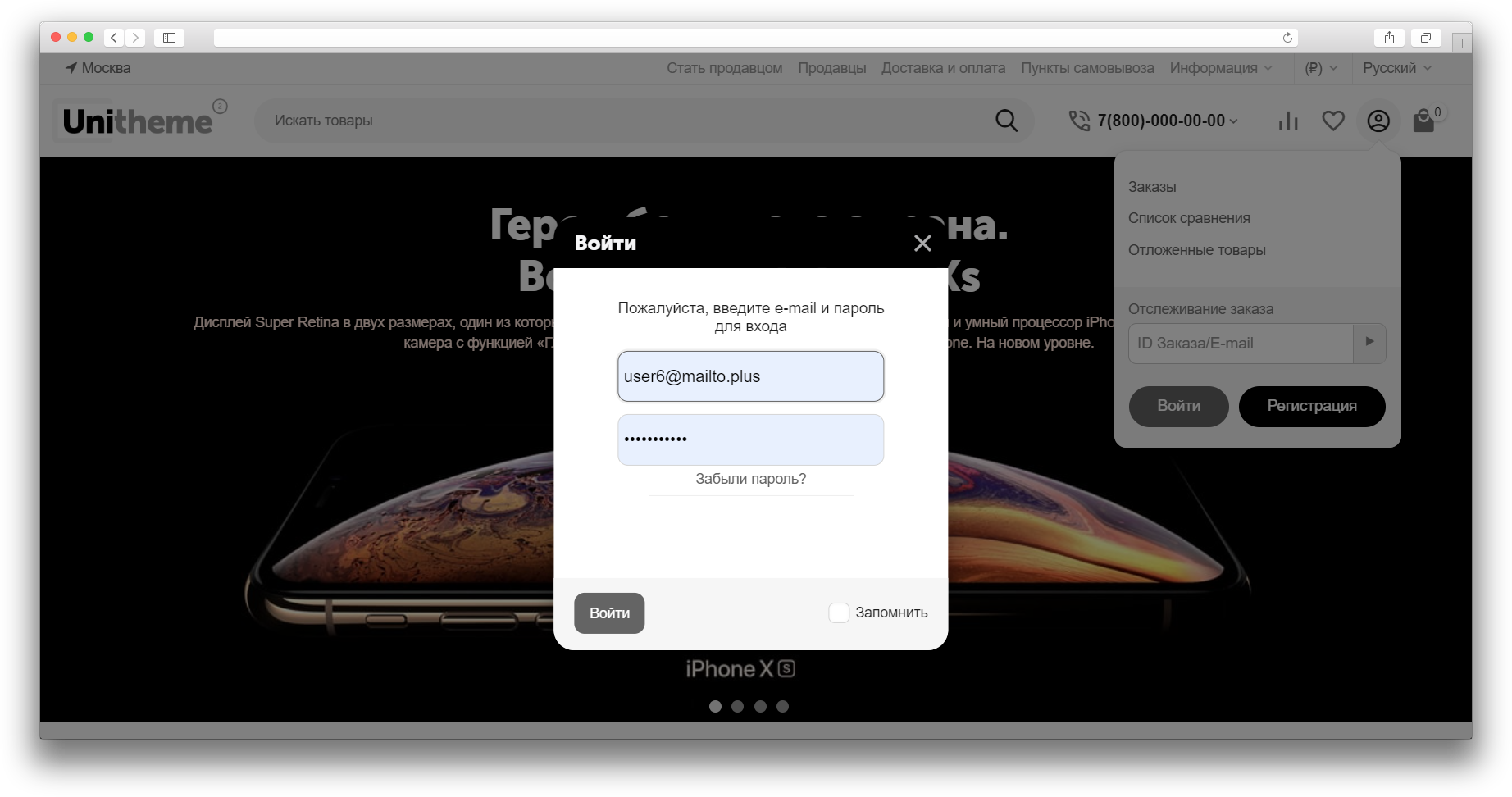This screenshot has height=797, width=1512.
Task: Go forward with the browser forward arrow
Action: click(135, 38)
